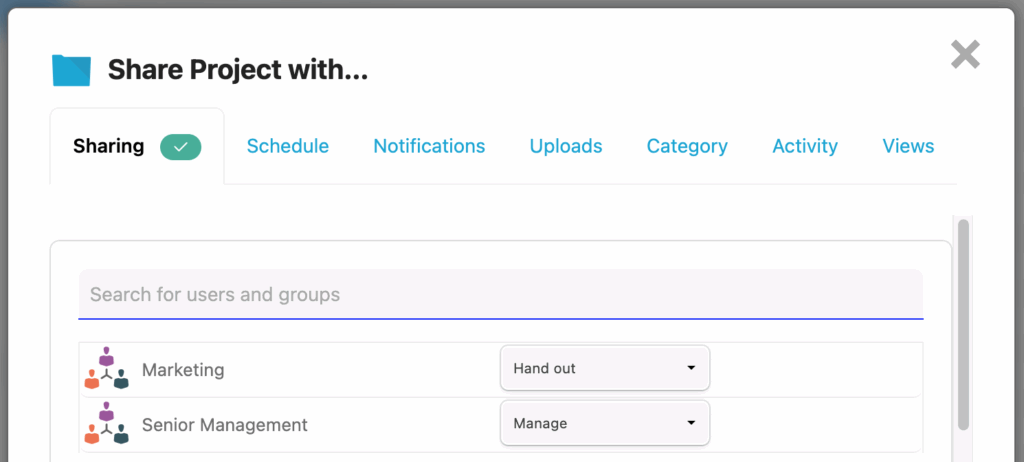Viewport: 1024px width, 462px height.
Task: Go to the Uploads tab
Action: 566,146
